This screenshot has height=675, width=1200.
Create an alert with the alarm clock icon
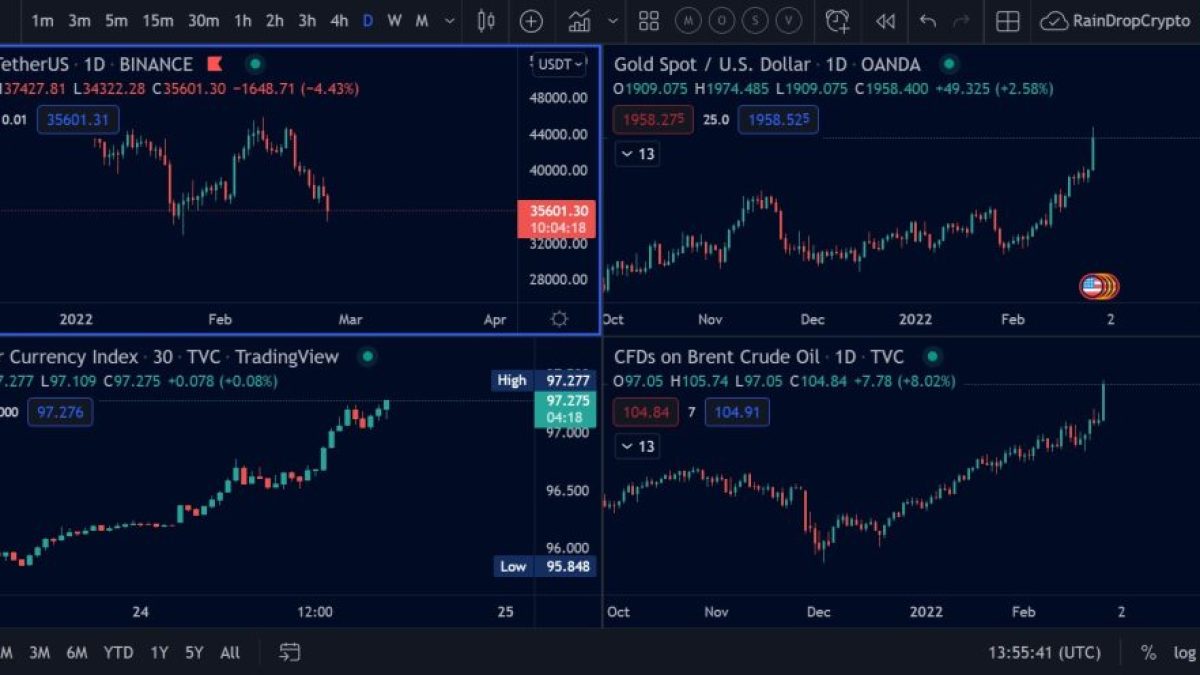[837, 21]
